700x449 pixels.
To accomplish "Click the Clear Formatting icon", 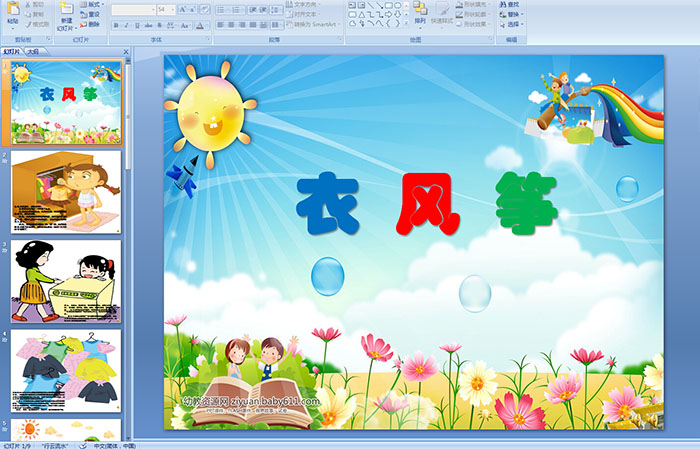I will [204, 10].
